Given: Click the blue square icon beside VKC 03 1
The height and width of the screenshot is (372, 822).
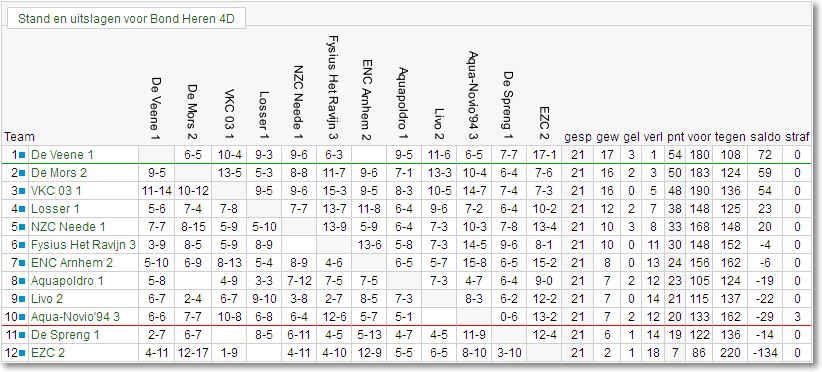Looking at the screenshot, I should 22,191.
